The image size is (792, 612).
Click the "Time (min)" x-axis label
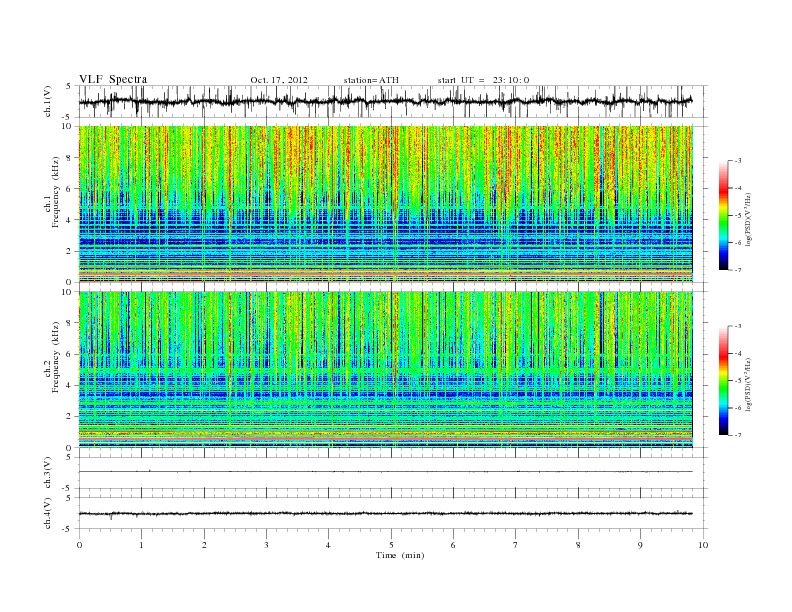coord(400,555)
